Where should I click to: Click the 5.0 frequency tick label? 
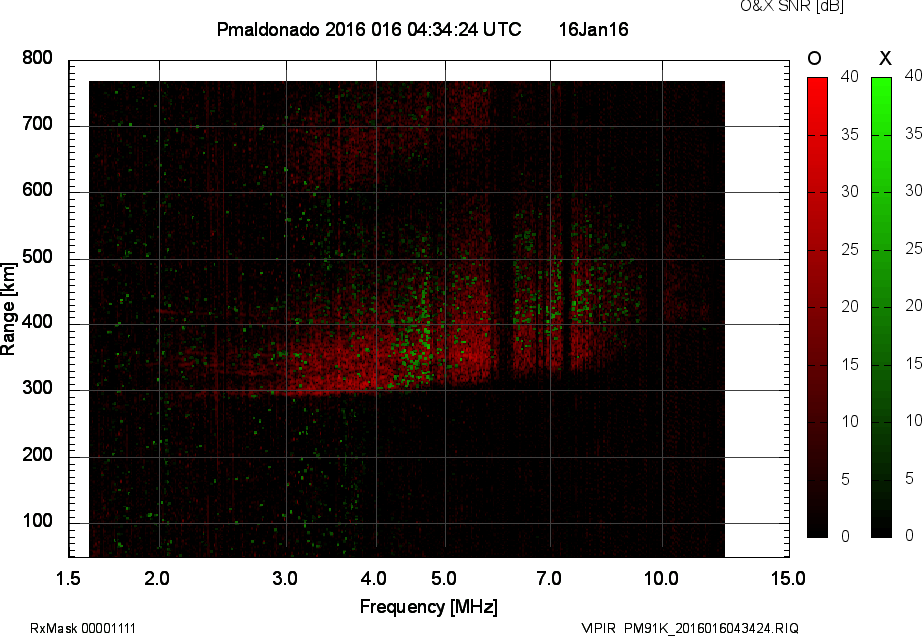[444, 578]
